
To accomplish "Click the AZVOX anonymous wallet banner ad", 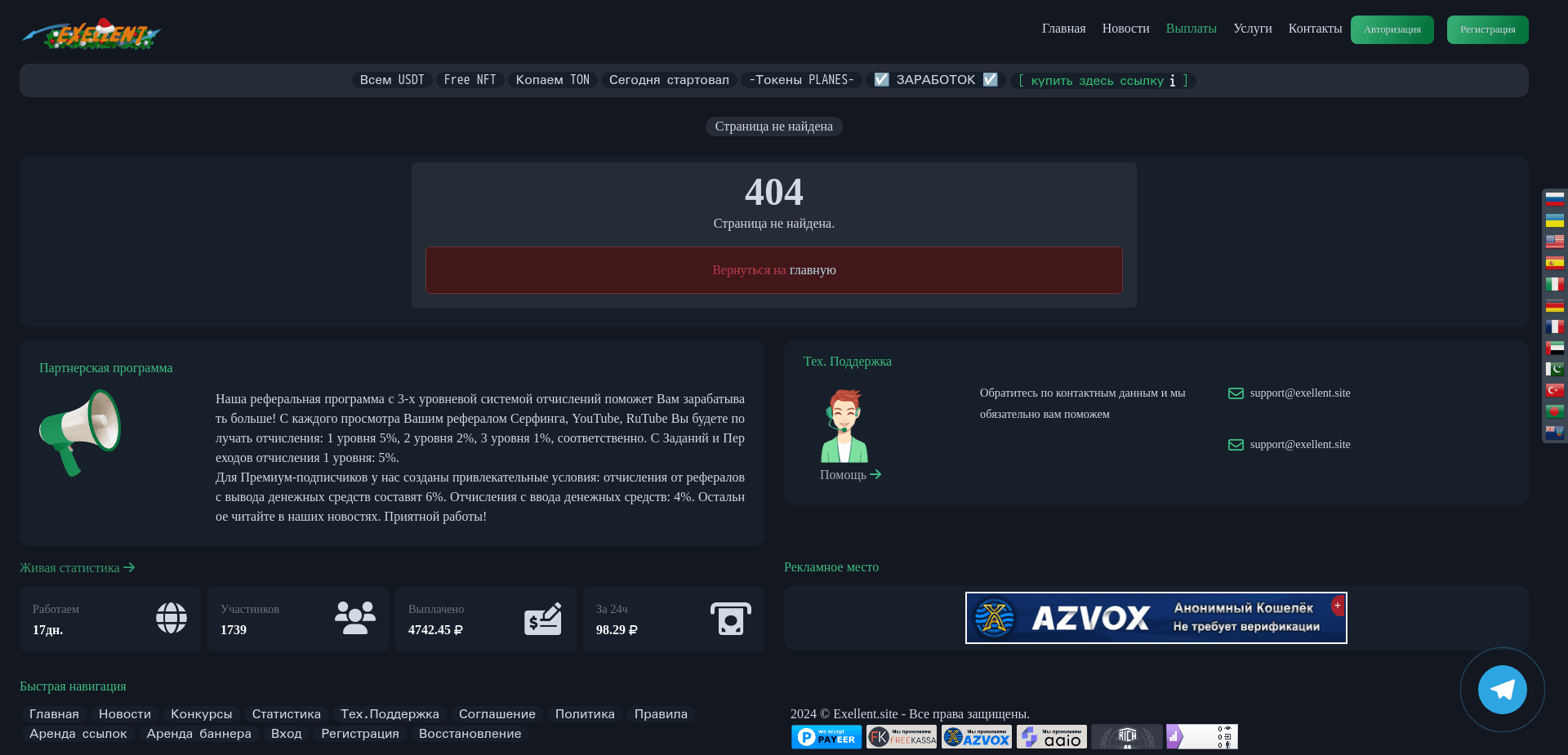I will (x=1155, y=618).
